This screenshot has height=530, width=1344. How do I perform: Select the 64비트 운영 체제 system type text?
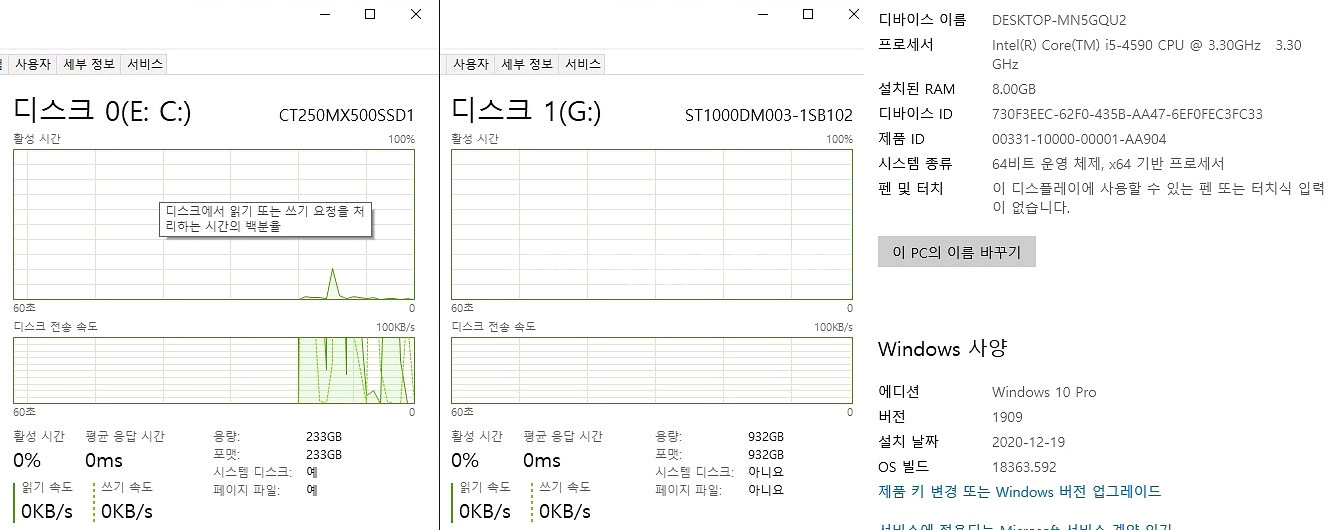[1108, 164]
